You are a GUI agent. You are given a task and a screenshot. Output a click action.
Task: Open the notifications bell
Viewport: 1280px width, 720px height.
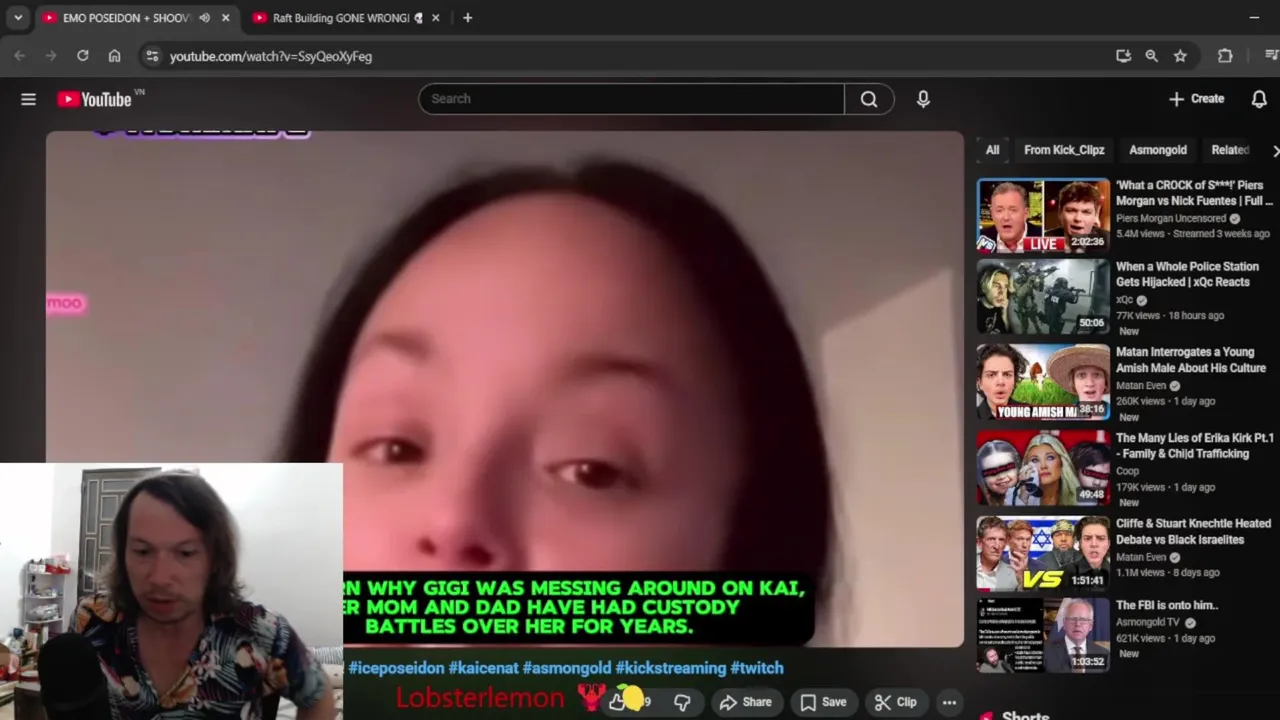tap(1259, 99)
